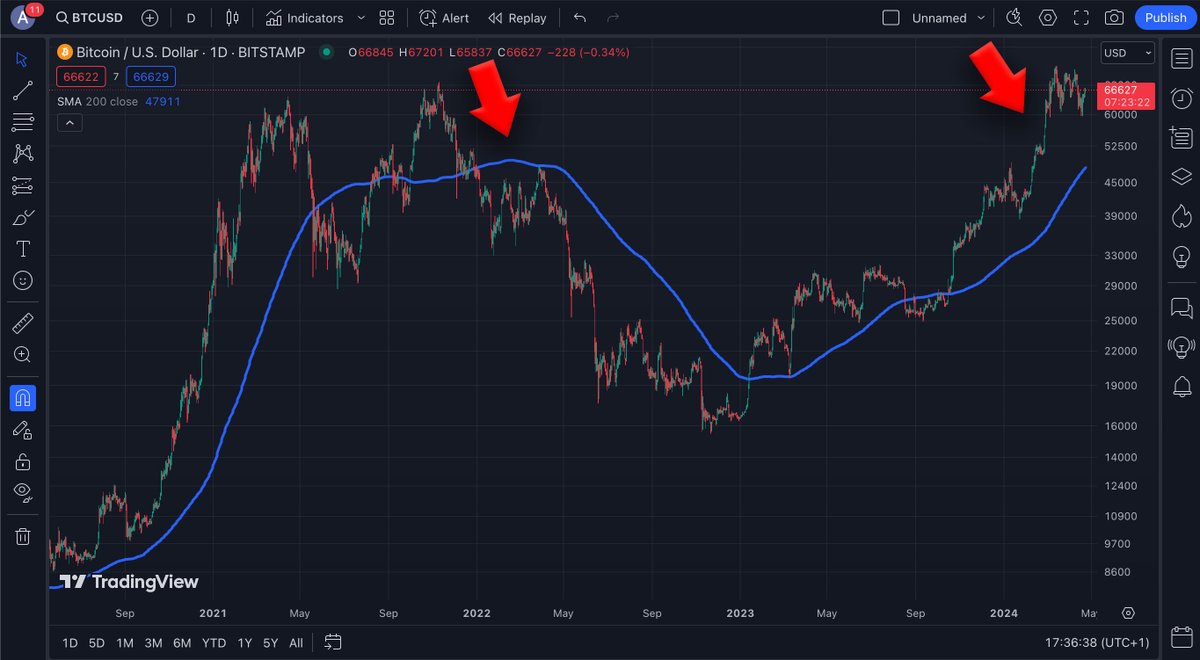Take a chart snapshot
Screen dimensions: 1200x660
pos(1113,18)
